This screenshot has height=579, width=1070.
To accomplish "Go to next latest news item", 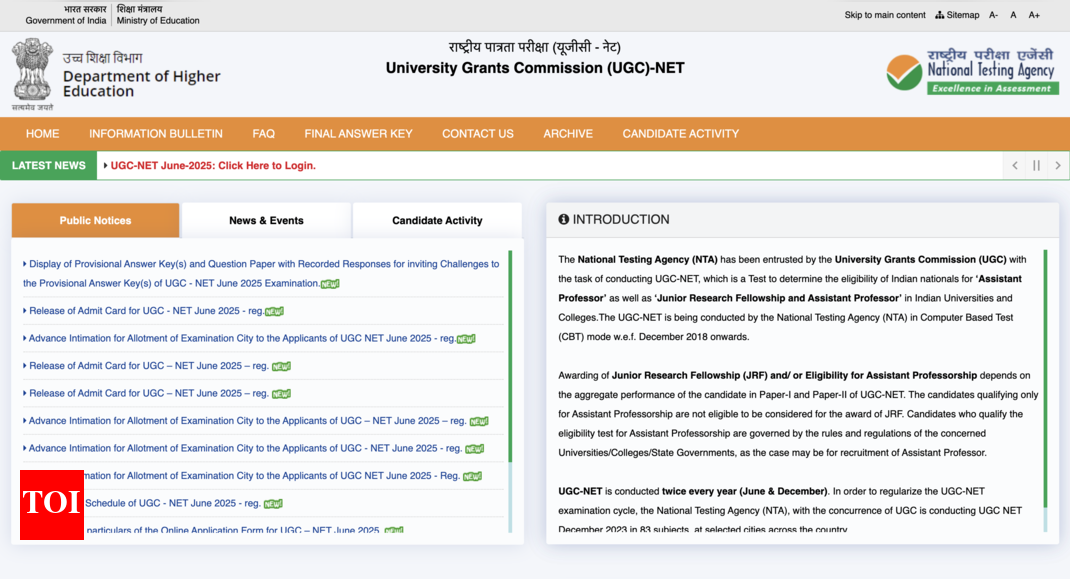I will click(x=1058, y=165).
